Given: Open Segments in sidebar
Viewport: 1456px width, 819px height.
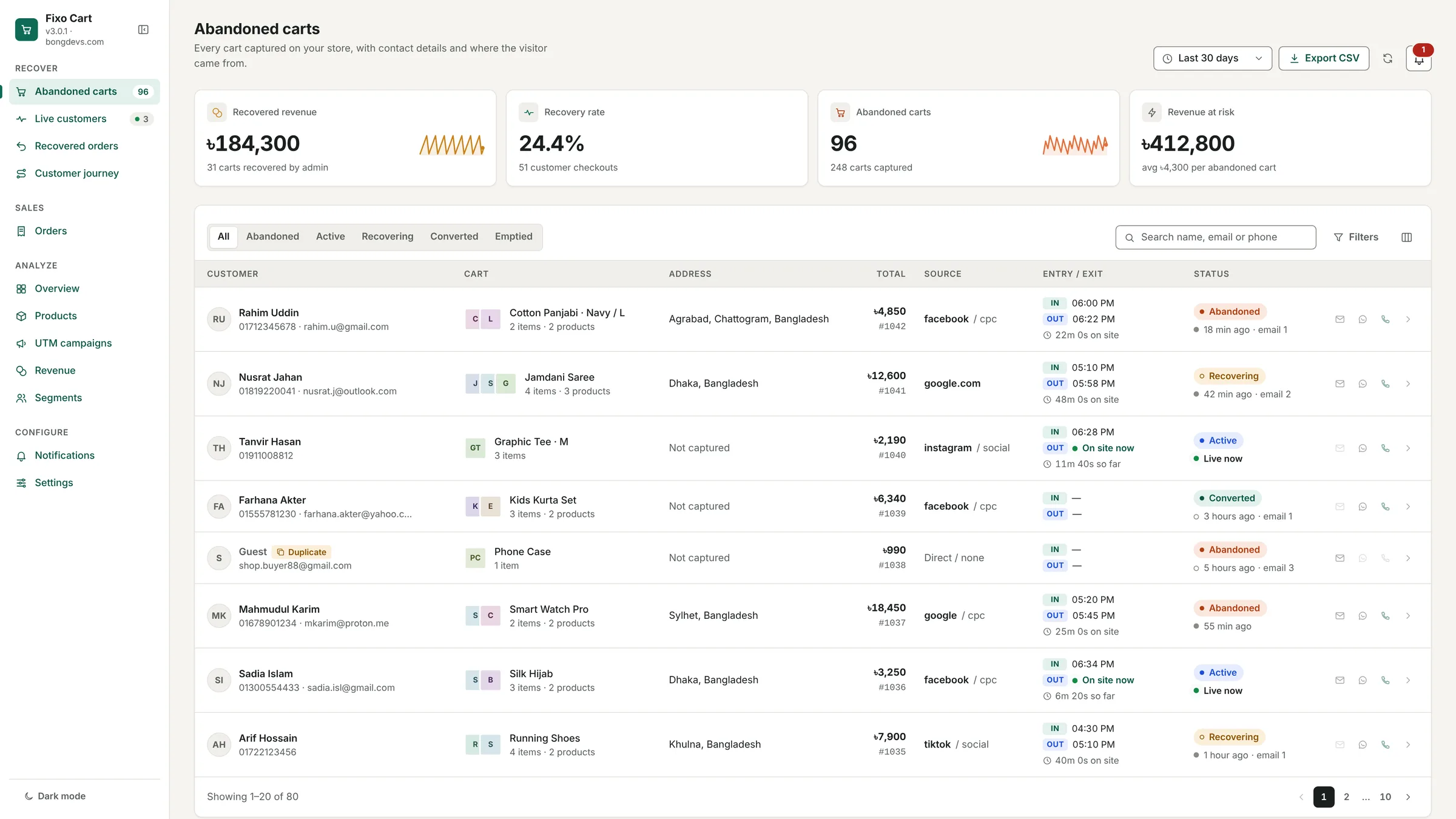Looking at the screenshot, I should click(84, 398).
